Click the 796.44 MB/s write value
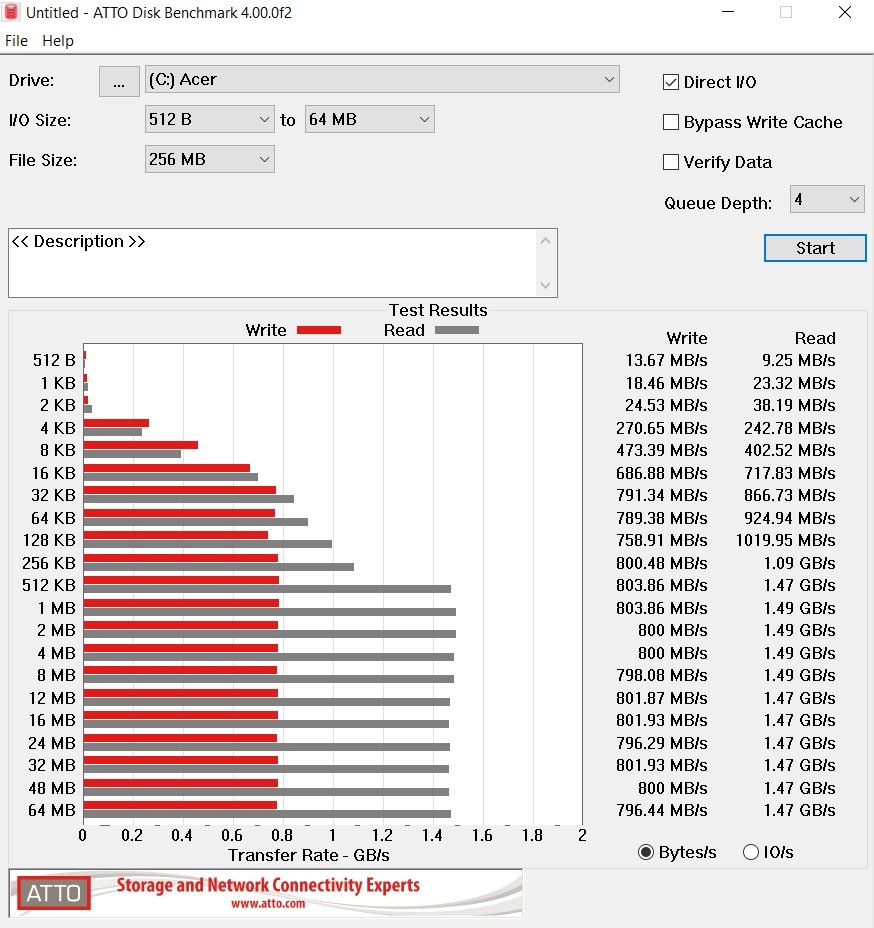 click(x=662, y=810)
